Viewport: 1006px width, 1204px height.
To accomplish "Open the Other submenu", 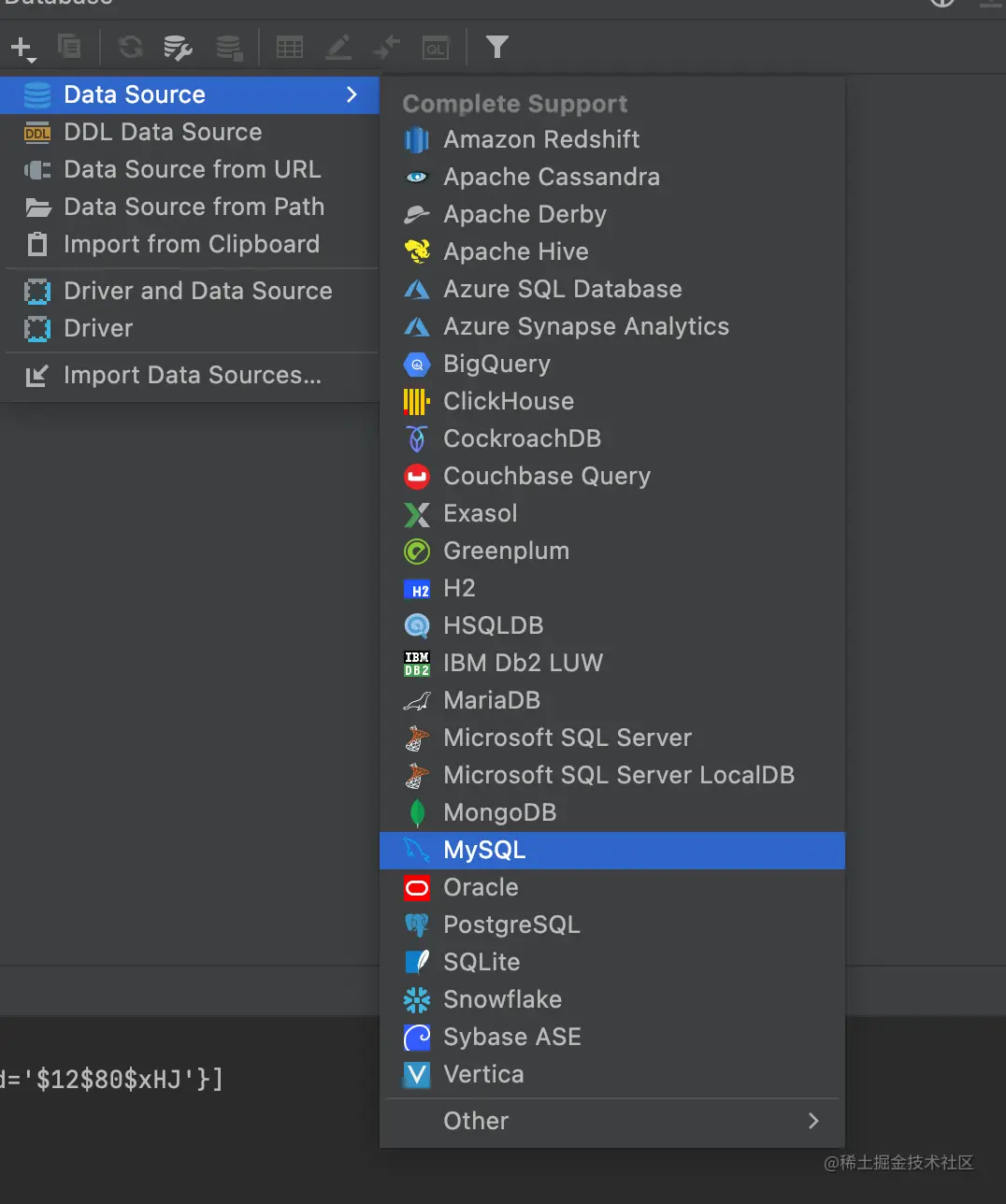I will click(612, 1121).
